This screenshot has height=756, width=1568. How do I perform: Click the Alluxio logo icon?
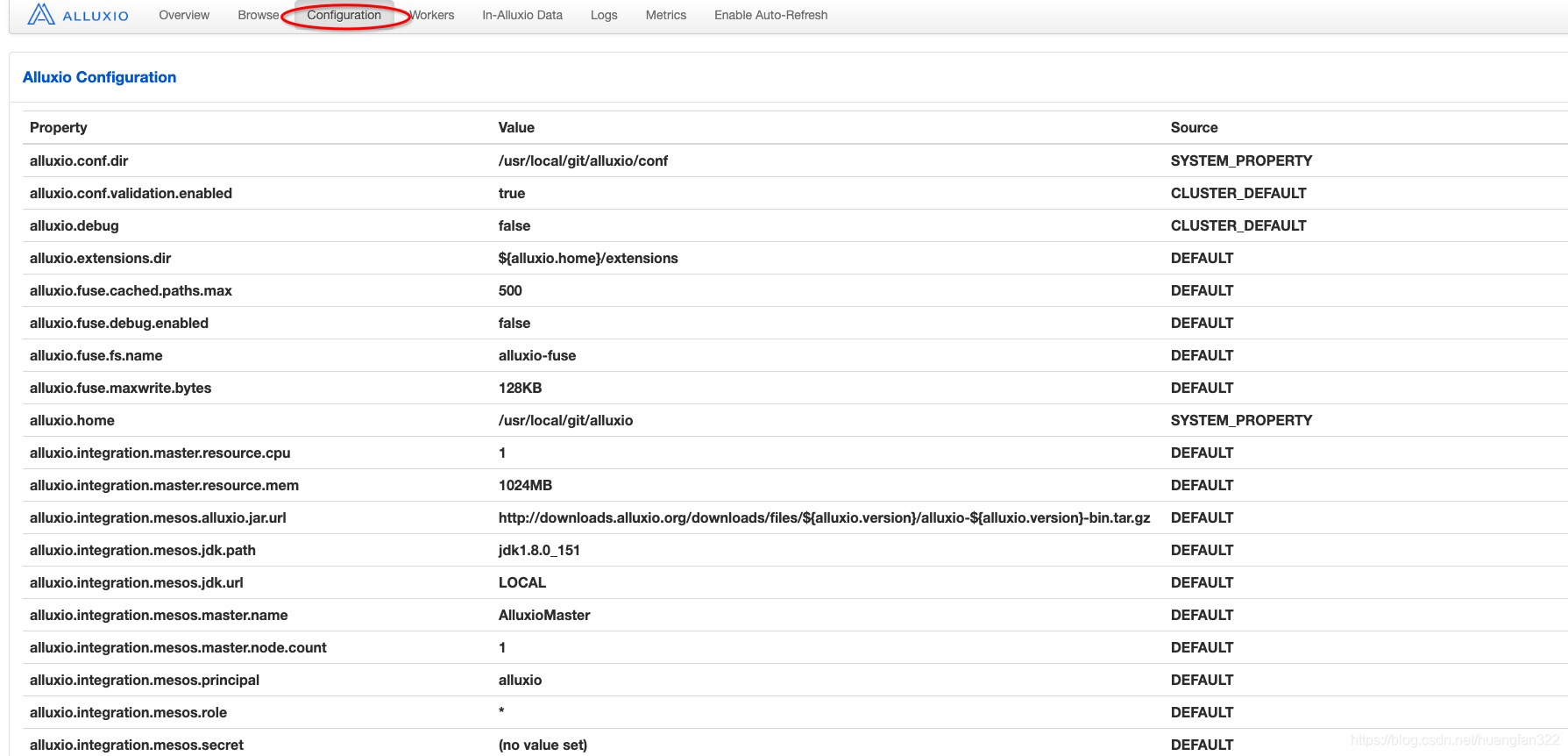click(41, 14)
